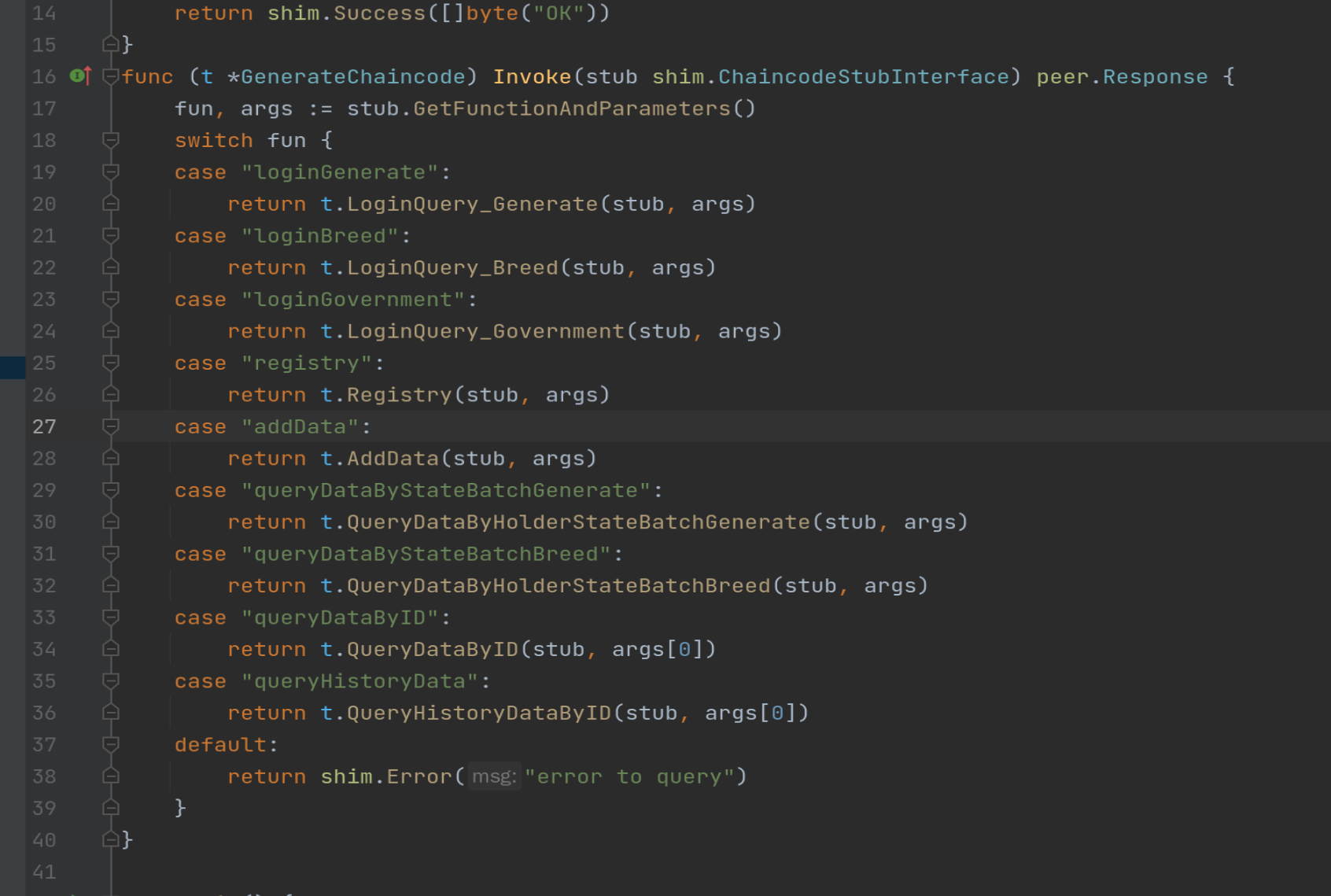Image resolution: width=1331 pixels, height=896 pixels.
Task: Fold the case "queryDataByStateBatchBreed" block
Action: point(111,555)
